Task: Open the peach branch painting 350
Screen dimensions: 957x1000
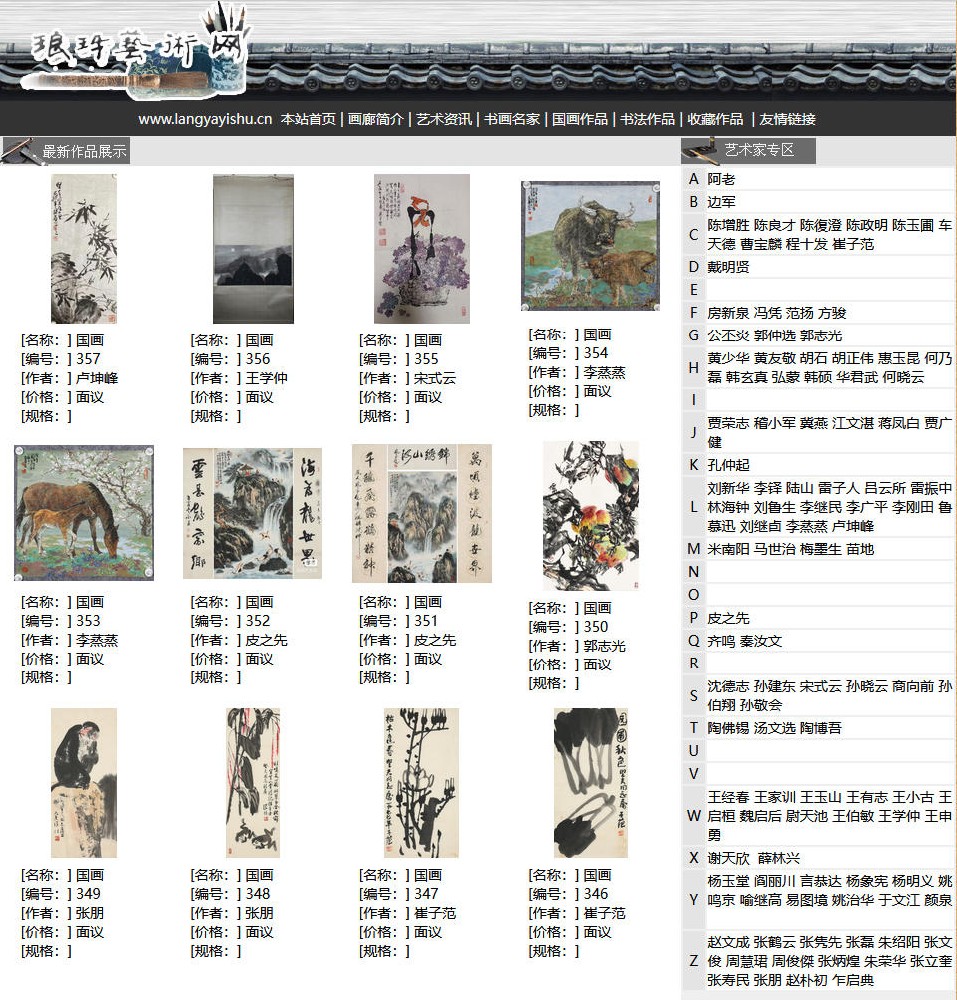Action: pyautogui.click(x=590, y=516)
